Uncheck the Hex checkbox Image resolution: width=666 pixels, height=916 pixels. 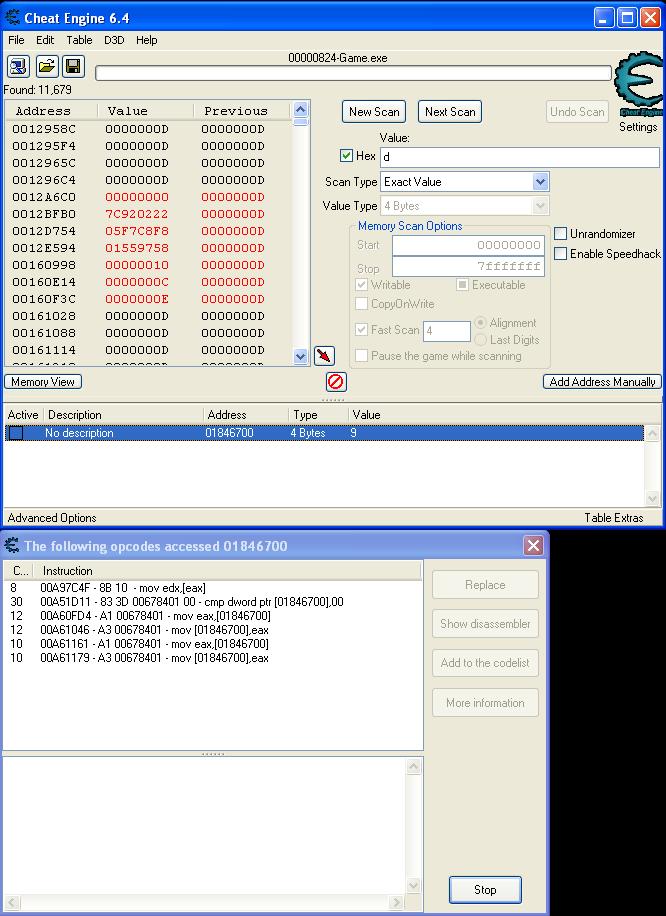pyautogui.click(x=347, y=156)
